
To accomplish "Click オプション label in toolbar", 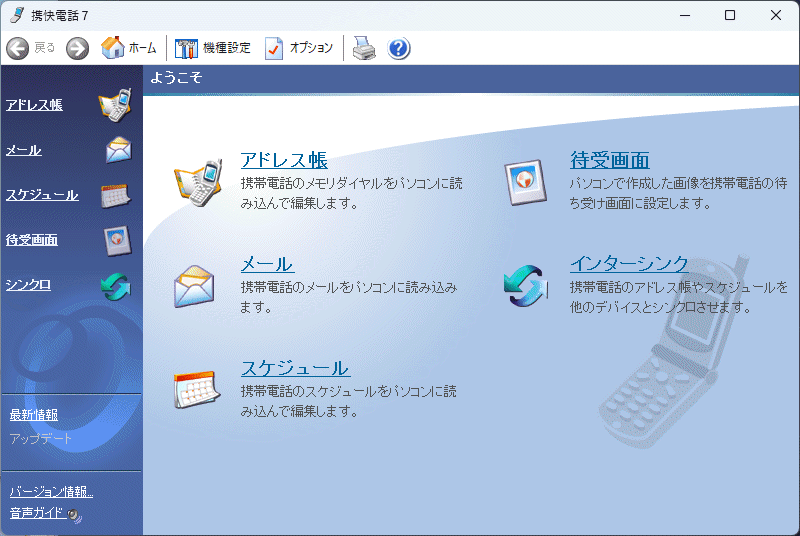I will (x=311, y=48).
